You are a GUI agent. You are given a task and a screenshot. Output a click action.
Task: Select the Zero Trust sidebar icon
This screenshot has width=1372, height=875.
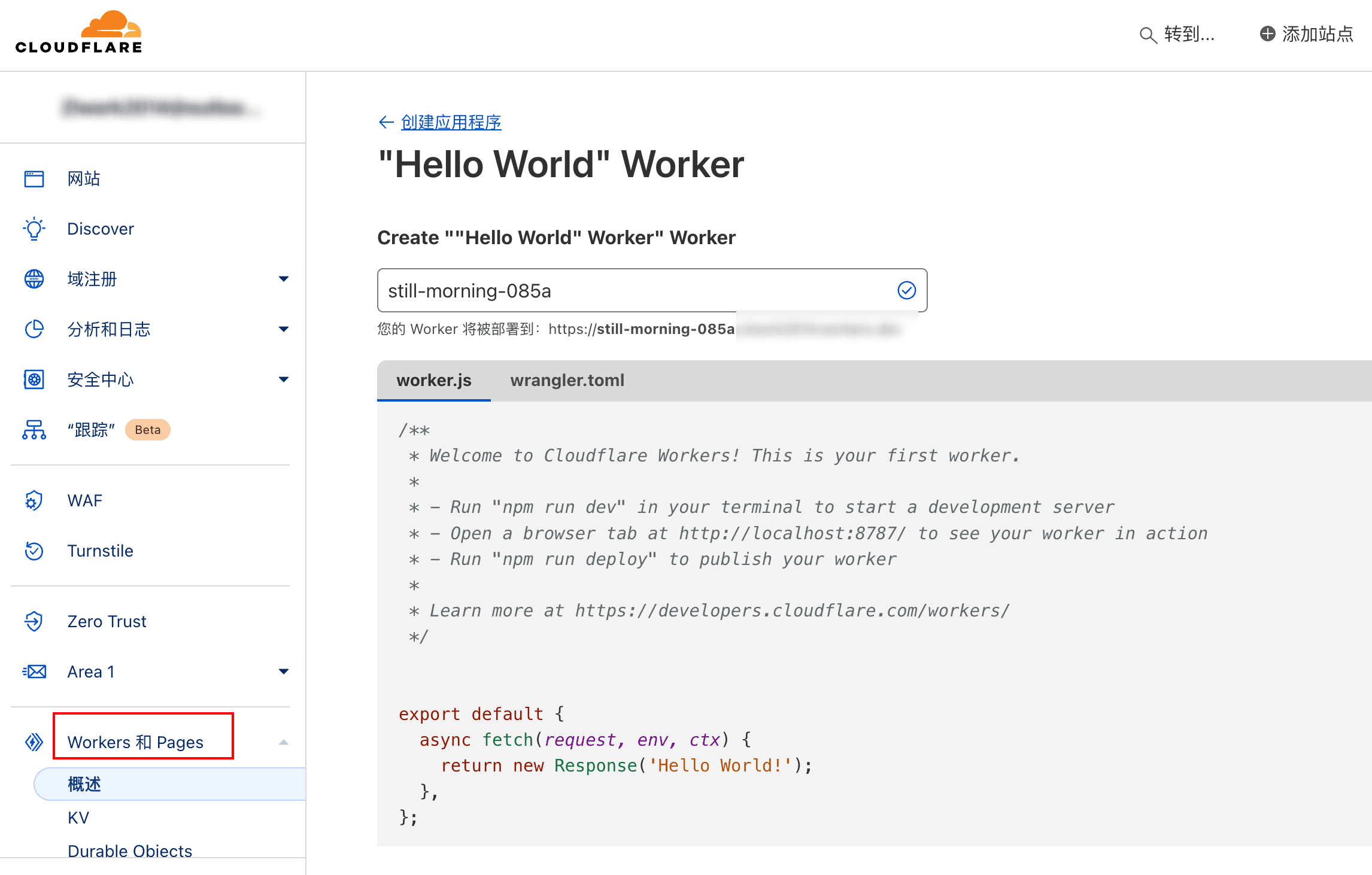point(34,621)
